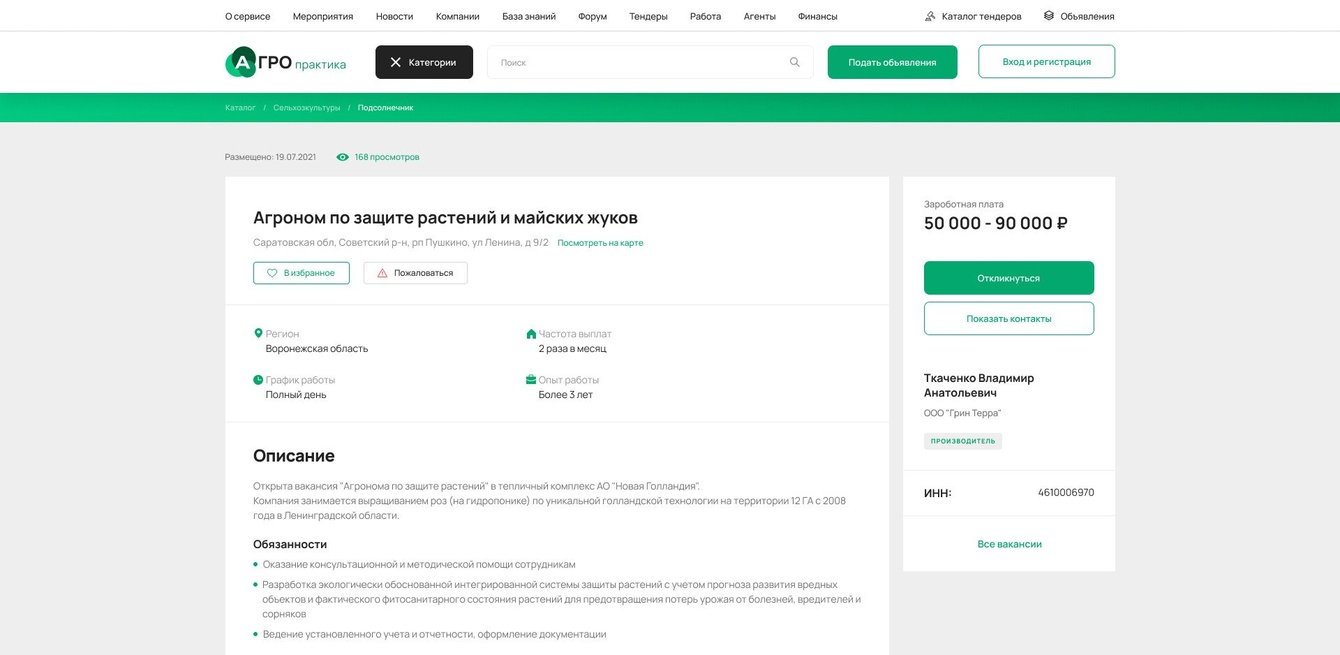Click the work experience briefcase icon

coord(531,380)
